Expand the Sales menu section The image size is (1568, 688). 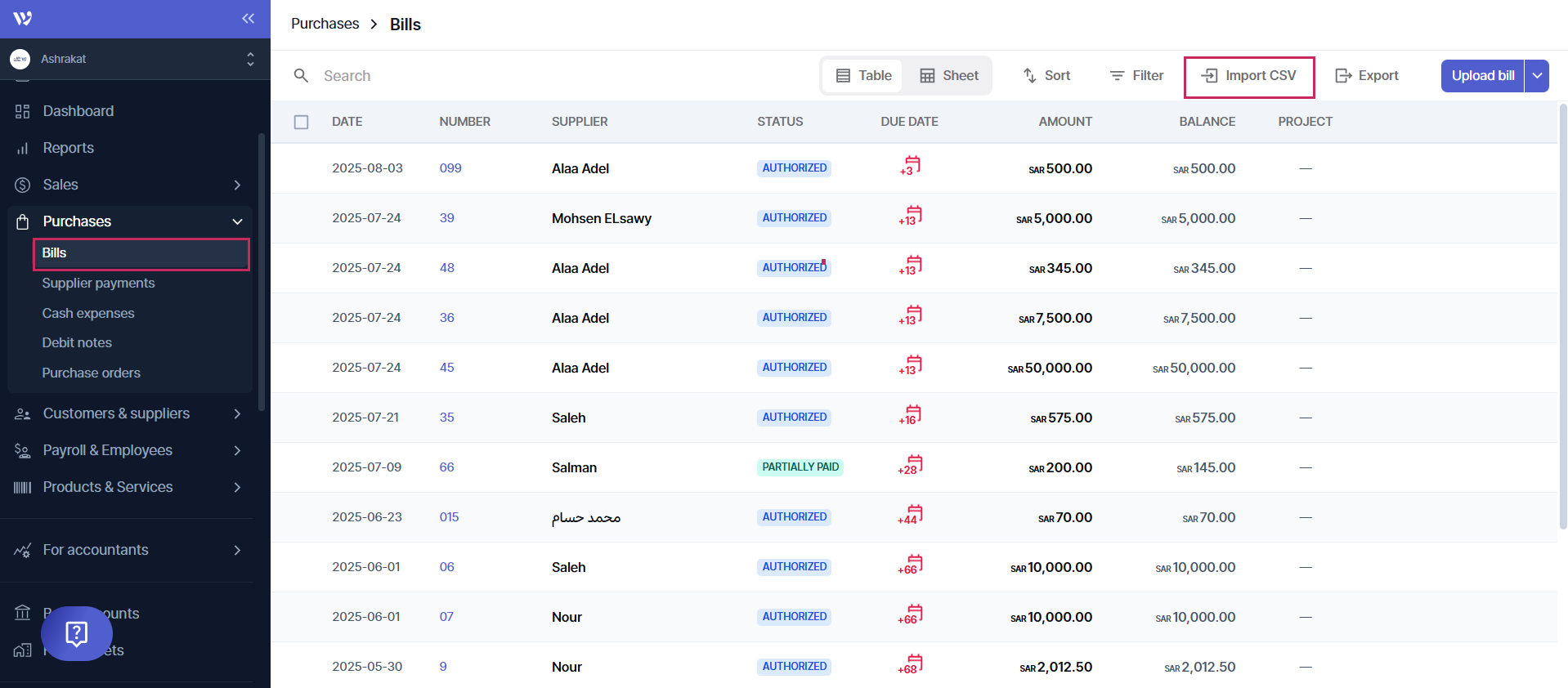click(x=237, y=185)
